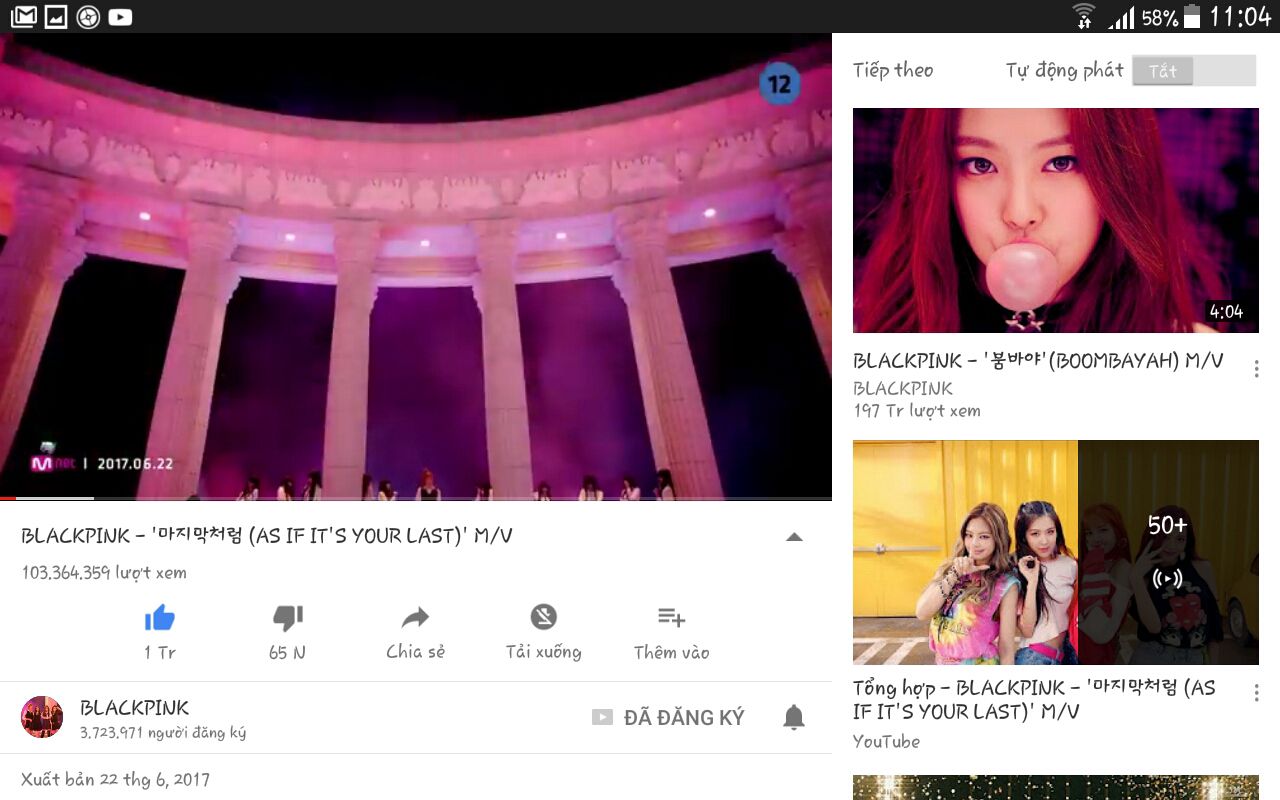
Task: Tap the Xuất bản 22 thg 6, 2017 text
Action: [x=116, y=779]
